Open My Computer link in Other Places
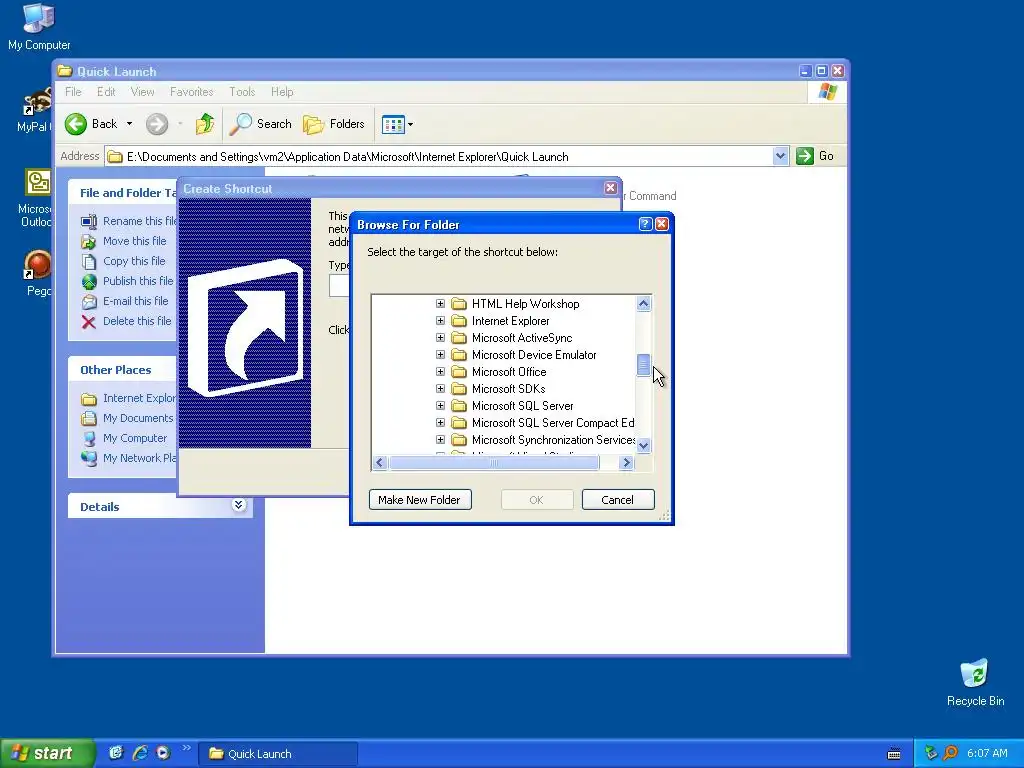1024x768 pixels. [135, 438]
